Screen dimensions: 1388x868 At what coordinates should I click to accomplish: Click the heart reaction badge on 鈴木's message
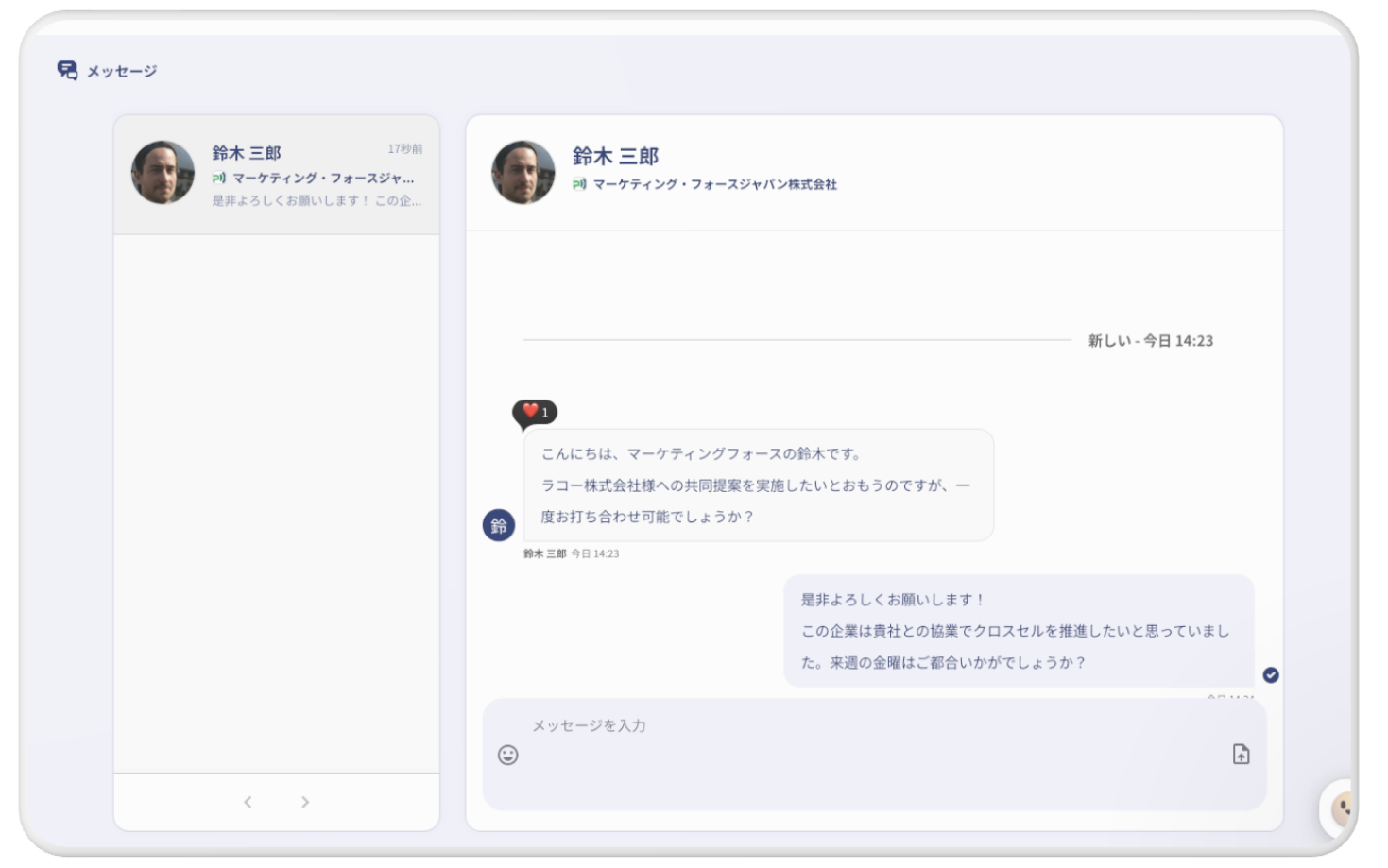(534, 411)
